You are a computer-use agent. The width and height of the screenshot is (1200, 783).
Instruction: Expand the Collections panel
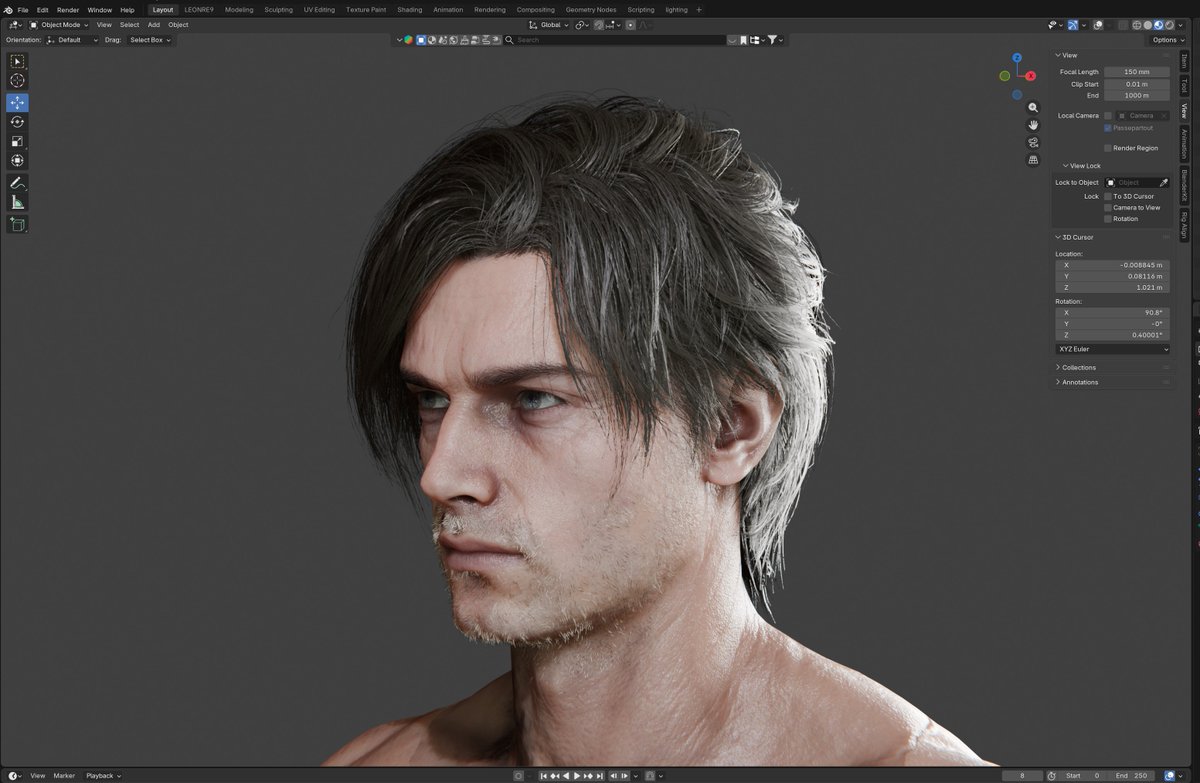(1059, 367)
